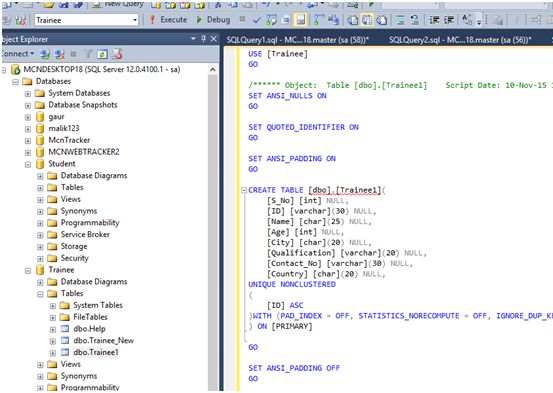Click the 'SET QUOTED_IDENTIFIER ON' line

(x=303, y=127)
